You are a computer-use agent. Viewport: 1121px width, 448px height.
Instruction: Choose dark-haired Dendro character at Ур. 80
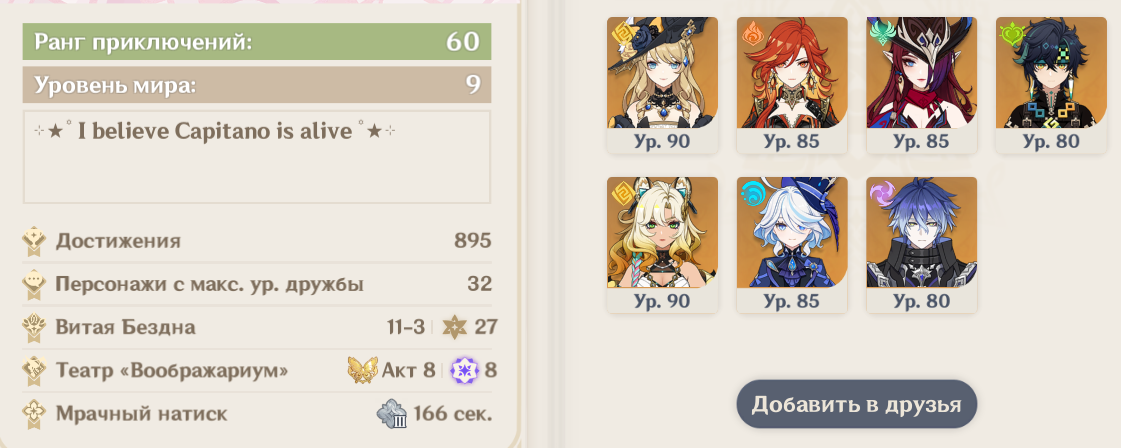[1051, 85]
